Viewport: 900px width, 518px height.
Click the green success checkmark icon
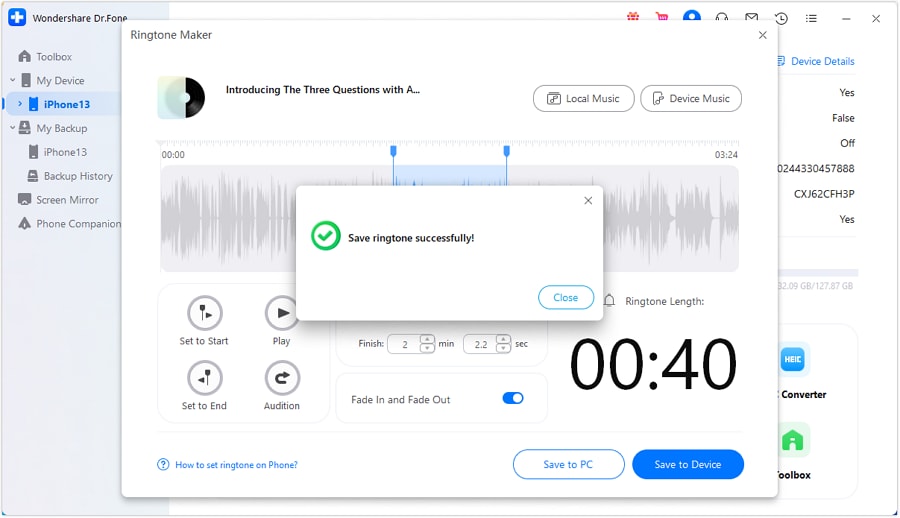tap(325, 236)
